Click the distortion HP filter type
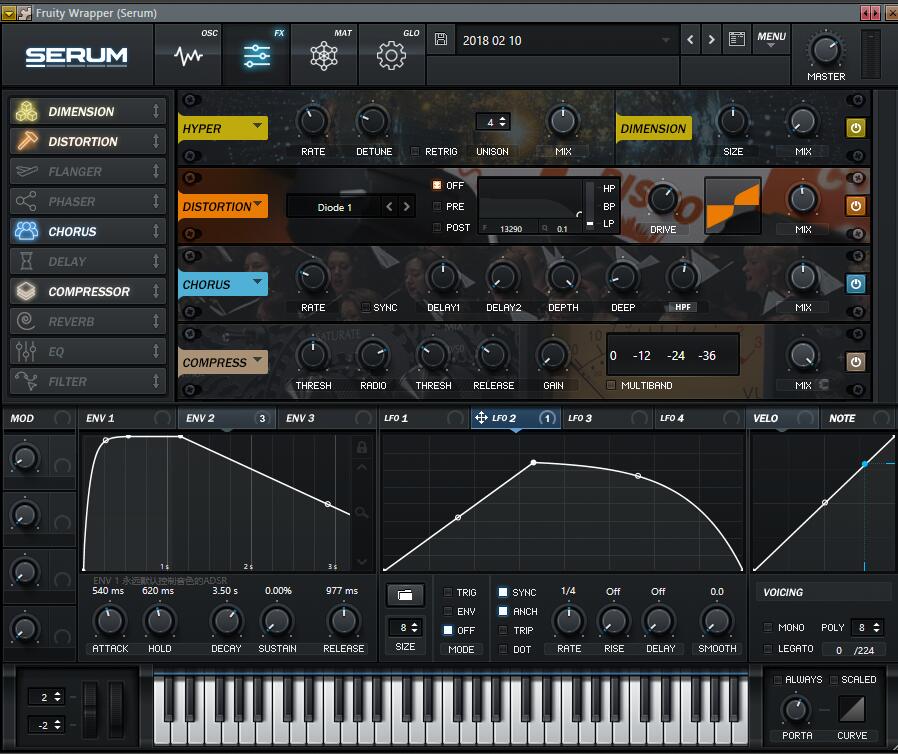898x754 pixels. pos(609,188)
